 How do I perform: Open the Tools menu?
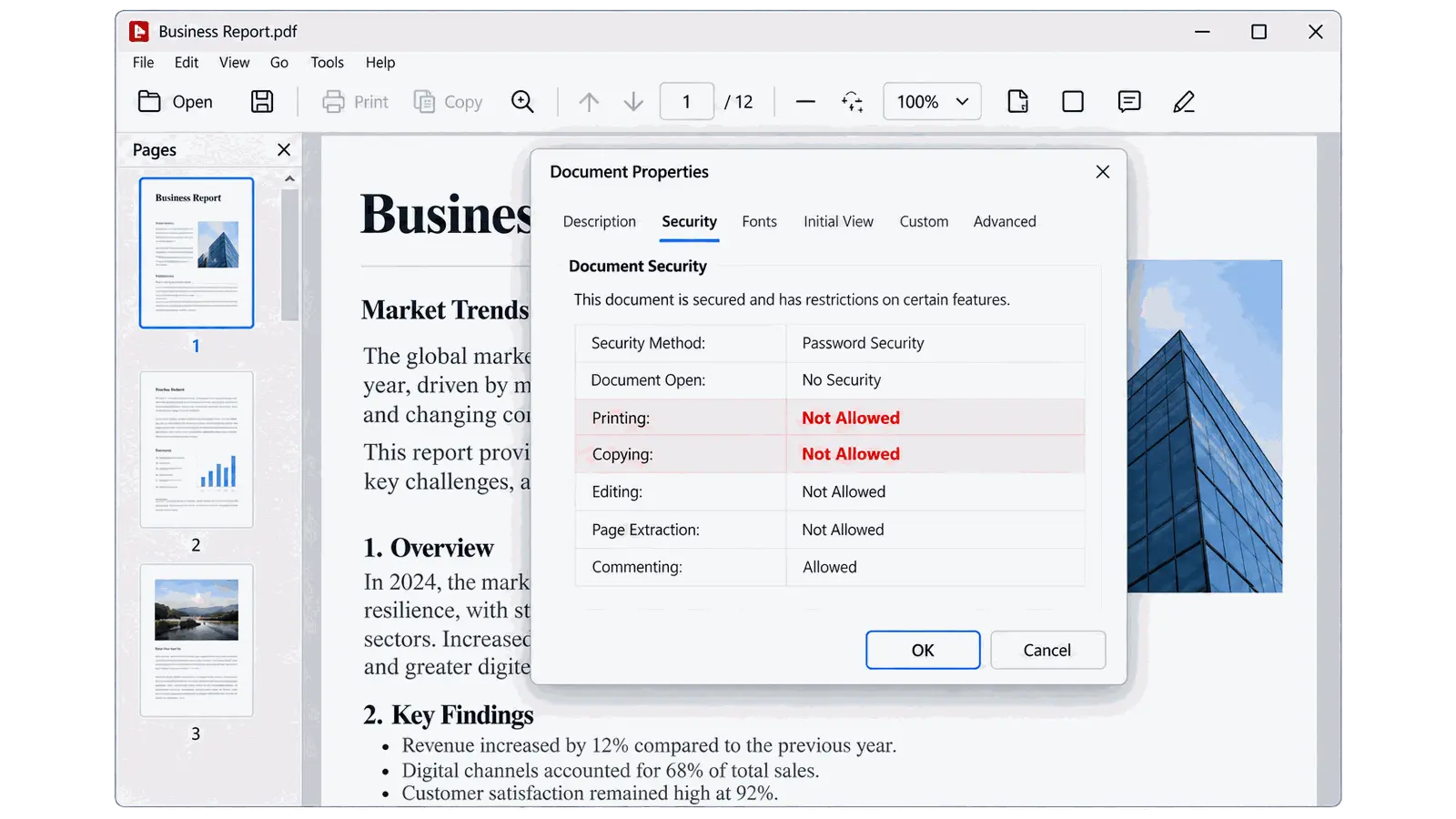coord(327,63)
